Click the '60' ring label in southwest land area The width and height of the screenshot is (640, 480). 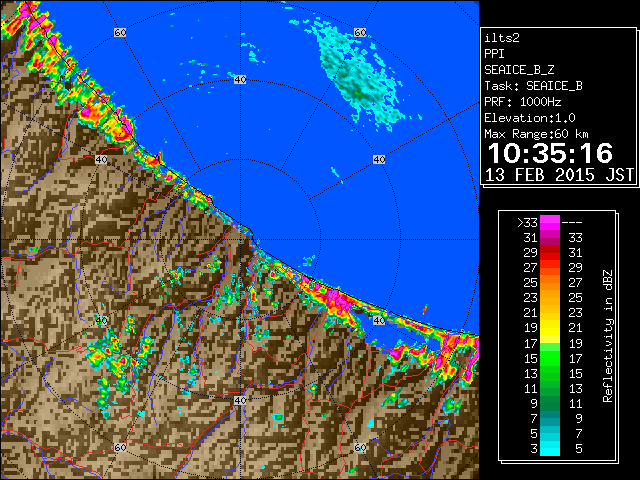tap(120, 447)
